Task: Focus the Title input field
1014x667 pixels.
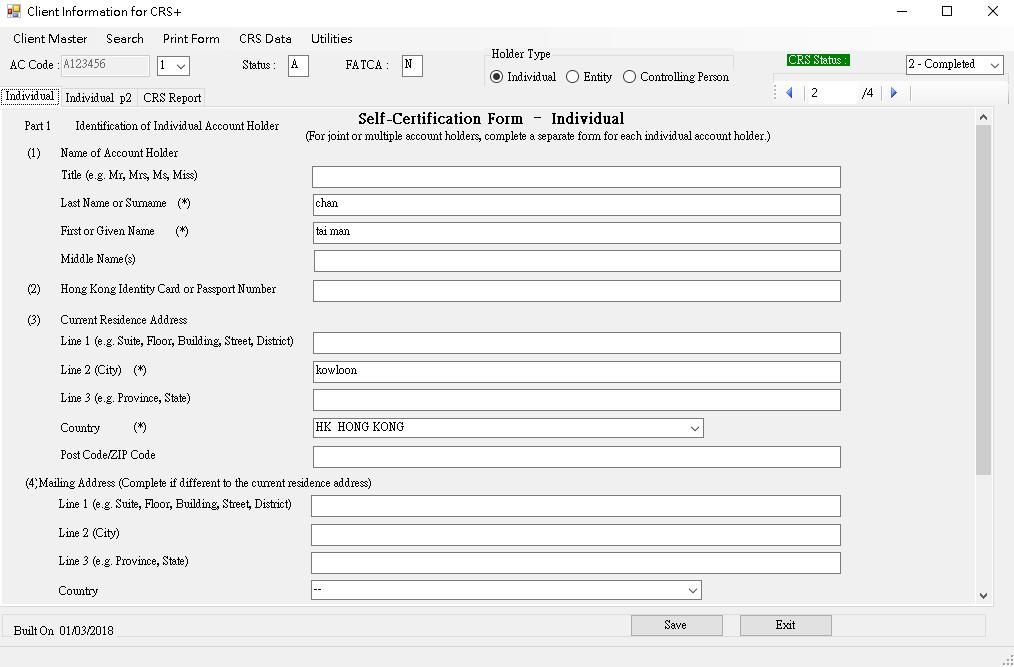Action: pos(576,177)
